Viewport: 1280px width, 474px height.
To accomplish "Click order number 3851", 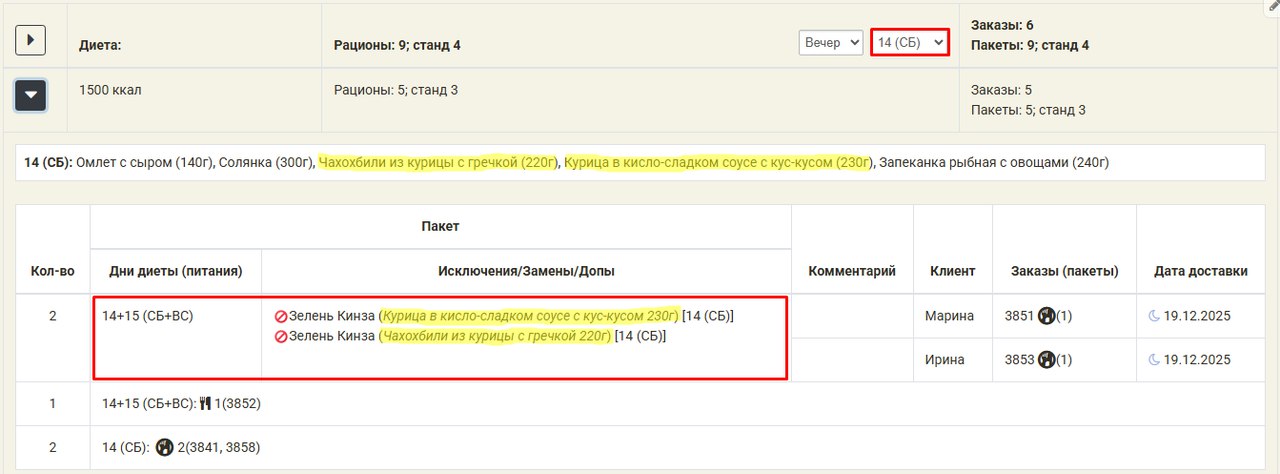I will (1019, 316).
